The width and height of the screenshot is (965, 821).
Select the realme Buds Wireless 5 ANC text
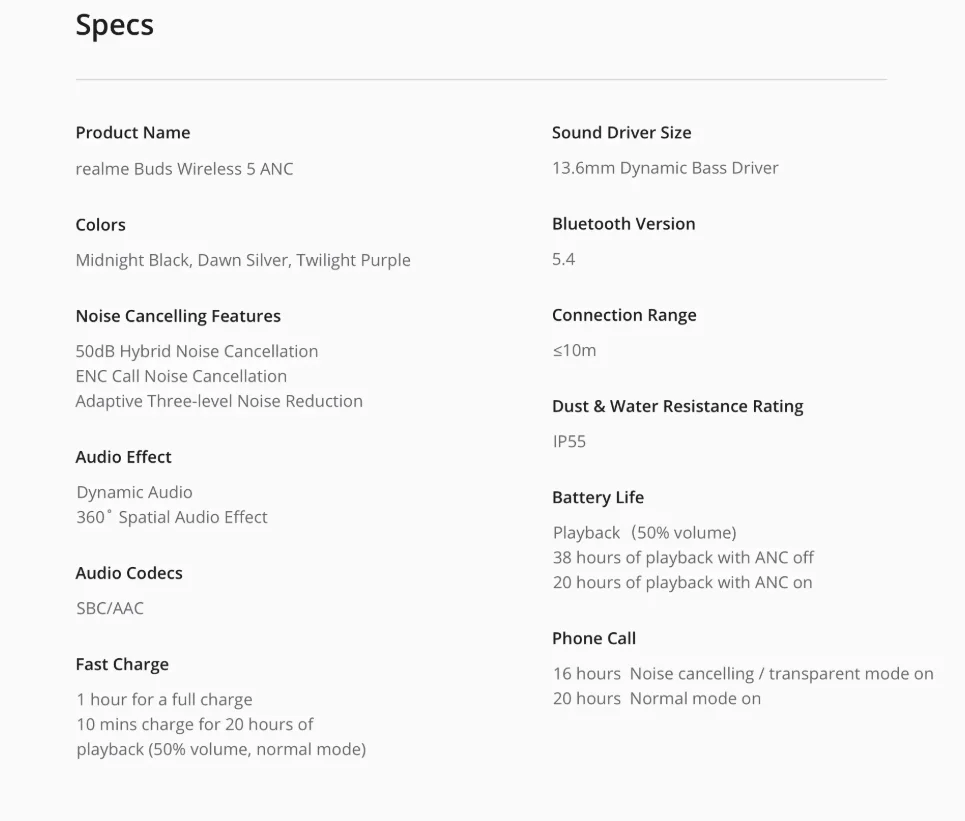[185, 169]
